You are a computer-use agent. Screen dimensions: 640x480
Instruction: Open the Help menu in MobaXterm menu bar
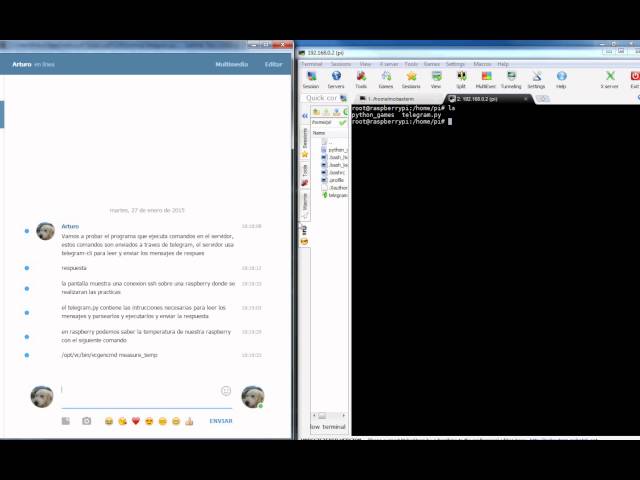(503, 64)
